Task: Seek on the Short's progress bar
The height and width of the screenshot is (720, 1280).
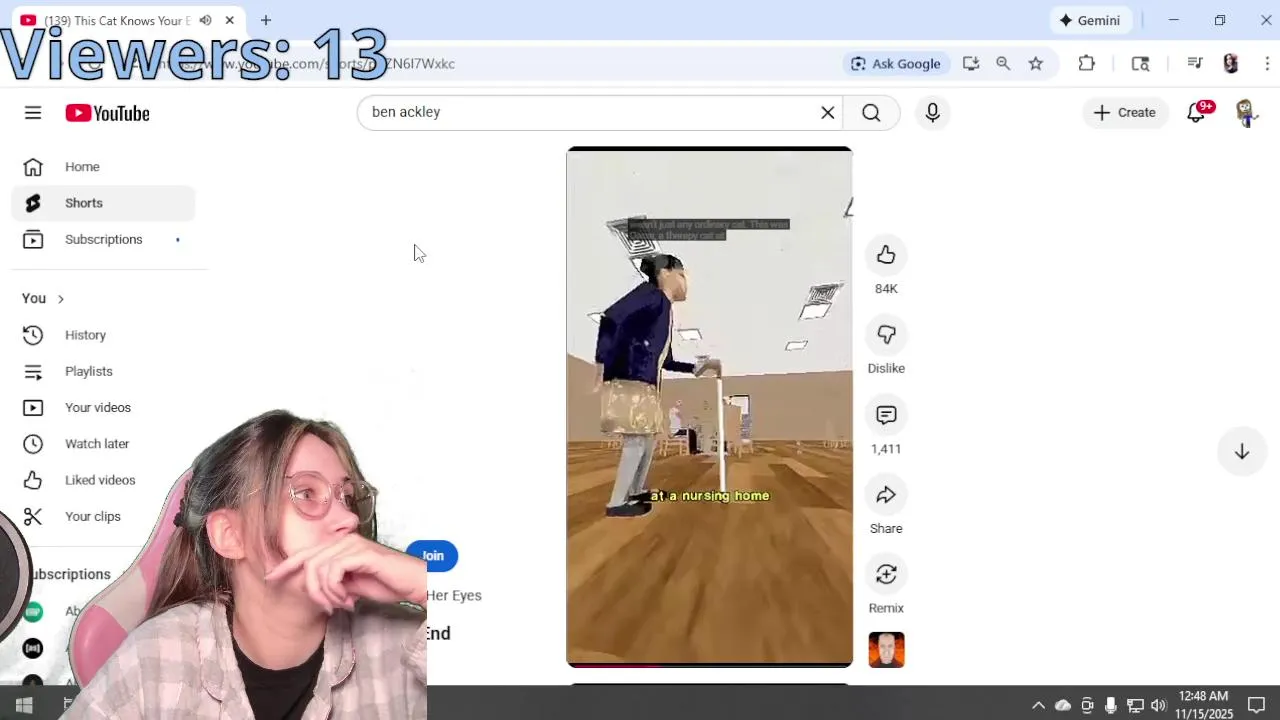Action: 709,665
